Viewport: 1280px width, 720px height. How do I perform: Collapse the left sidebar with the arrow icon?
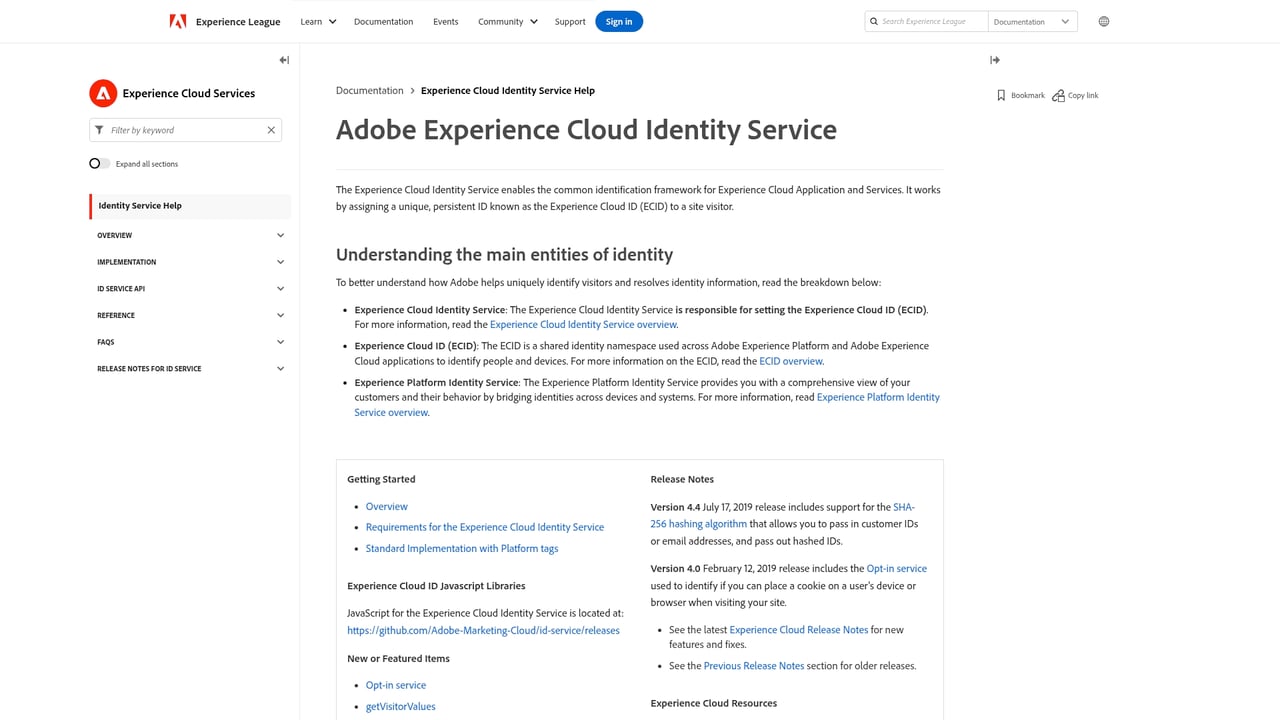(283, 59)
